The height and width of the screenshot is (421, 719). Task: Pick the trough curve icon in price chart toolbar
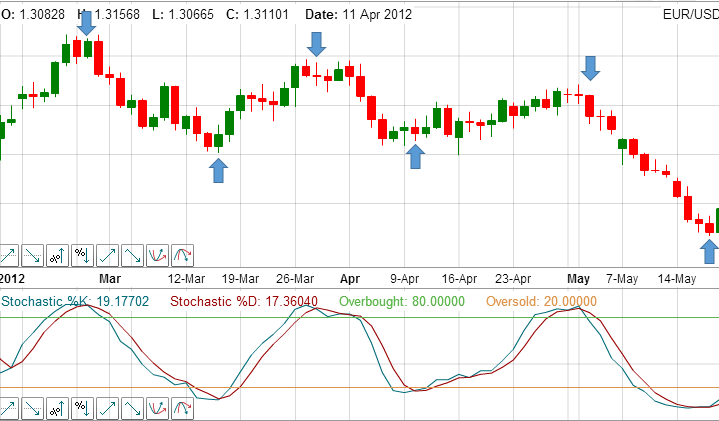[x=157, y=255]
